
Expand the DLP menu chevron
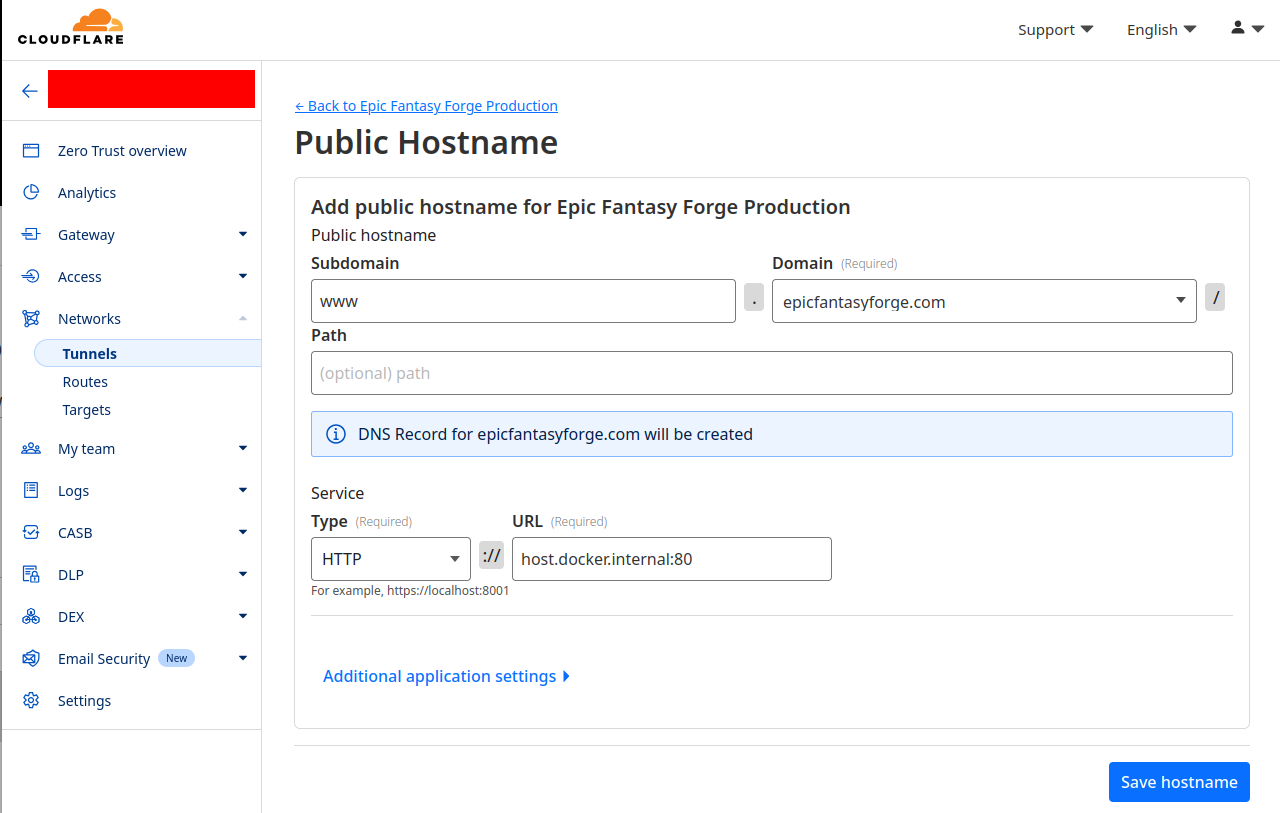pyautogui.click(x=243, y=574)
